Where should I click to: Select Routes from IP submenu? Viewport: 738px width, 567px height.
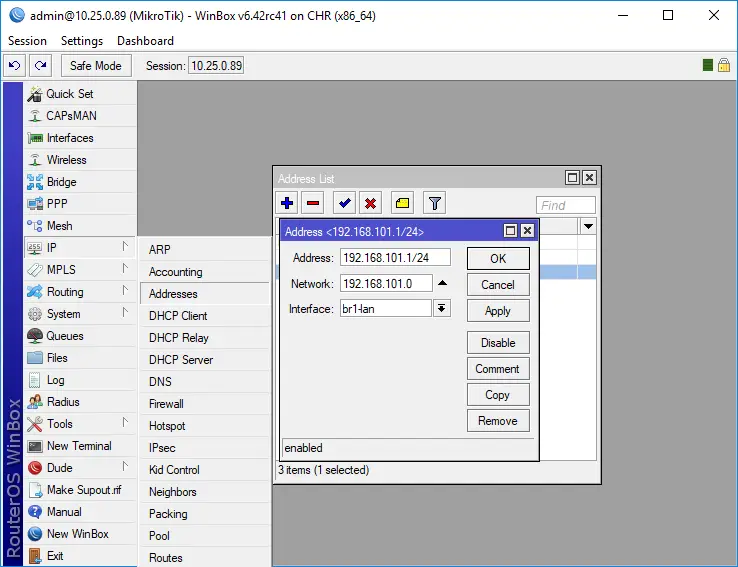tap(205, 558)
